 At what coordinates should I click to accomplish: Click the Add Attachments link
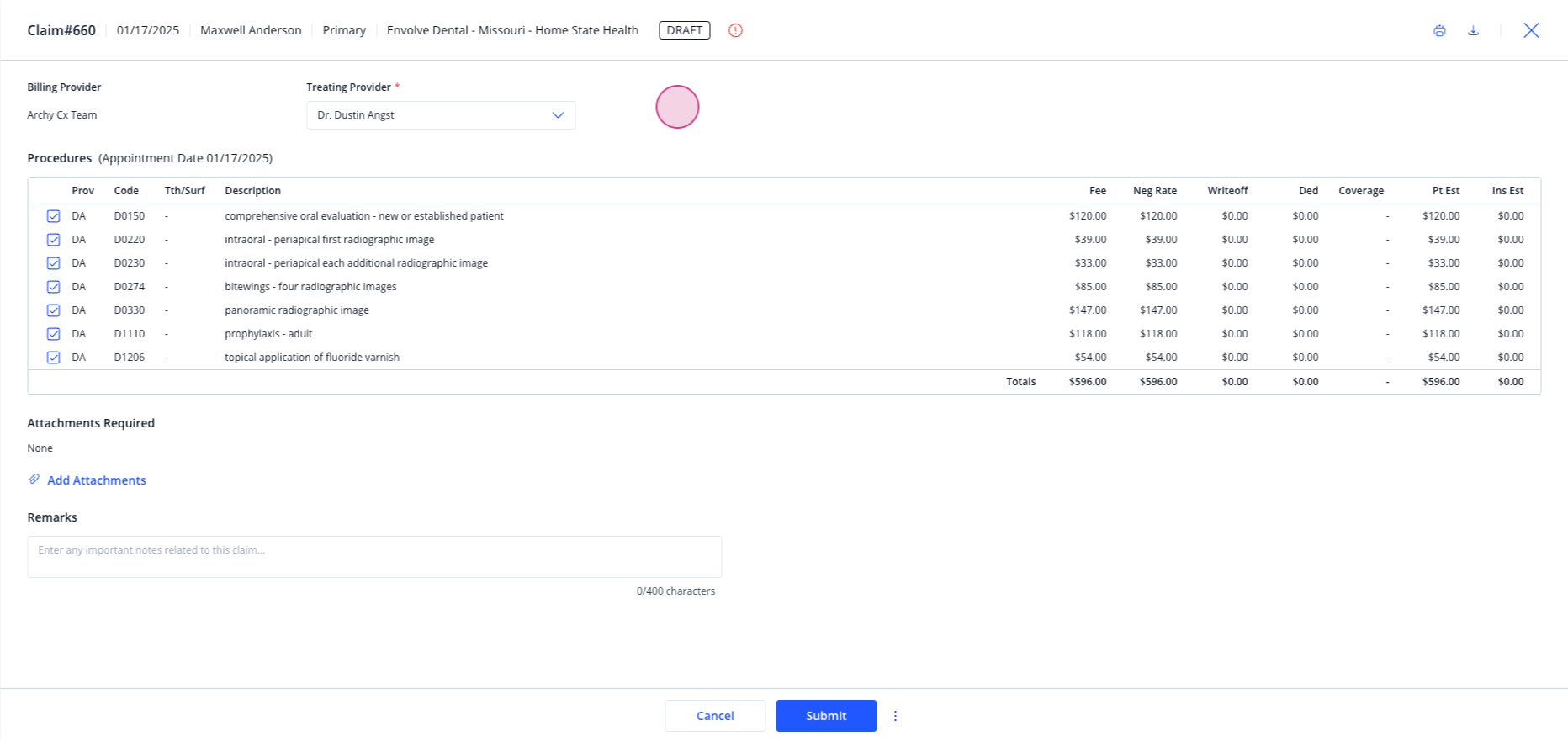coord(96,480)
